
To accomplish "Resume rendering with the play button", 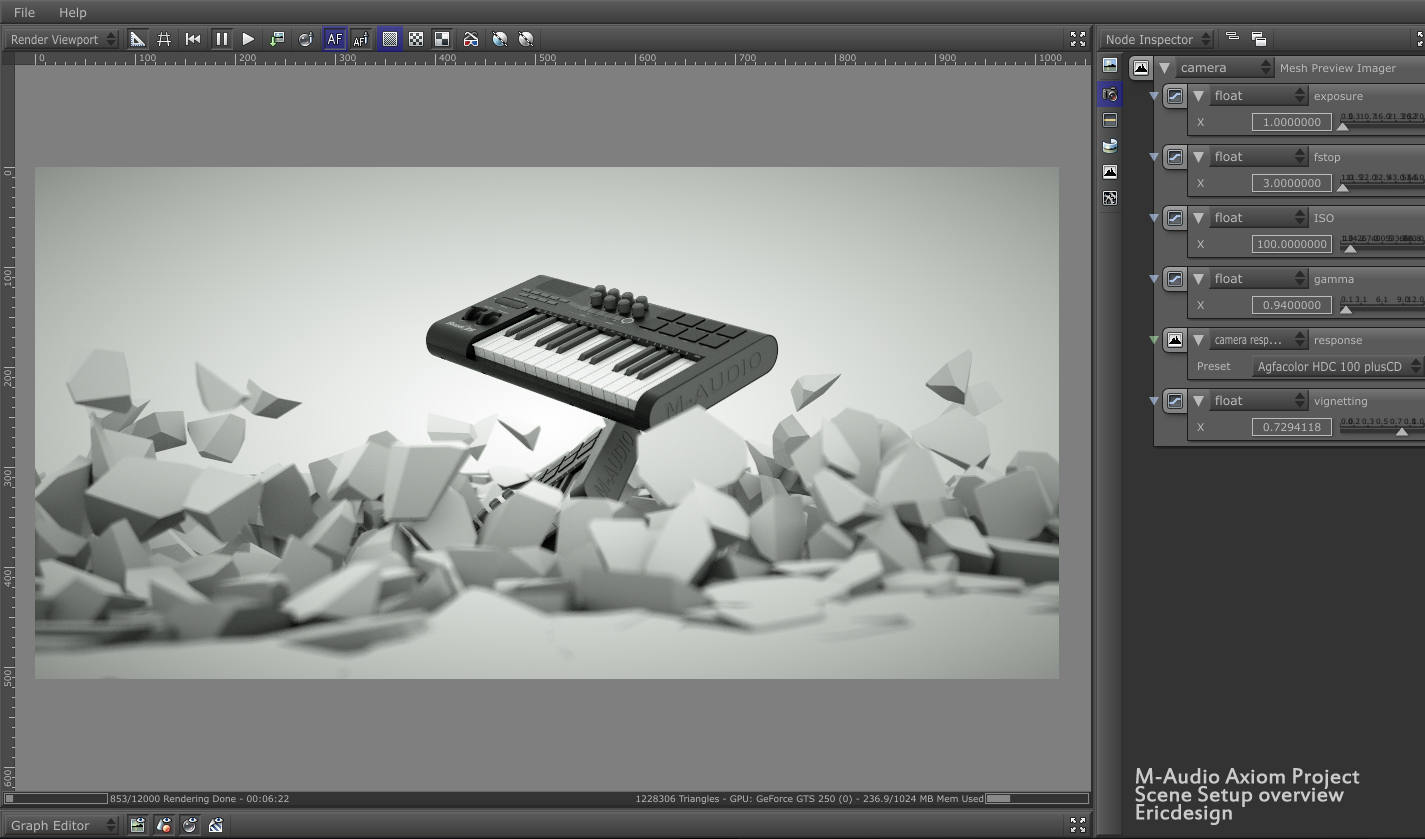I will (x=248, y=39).
